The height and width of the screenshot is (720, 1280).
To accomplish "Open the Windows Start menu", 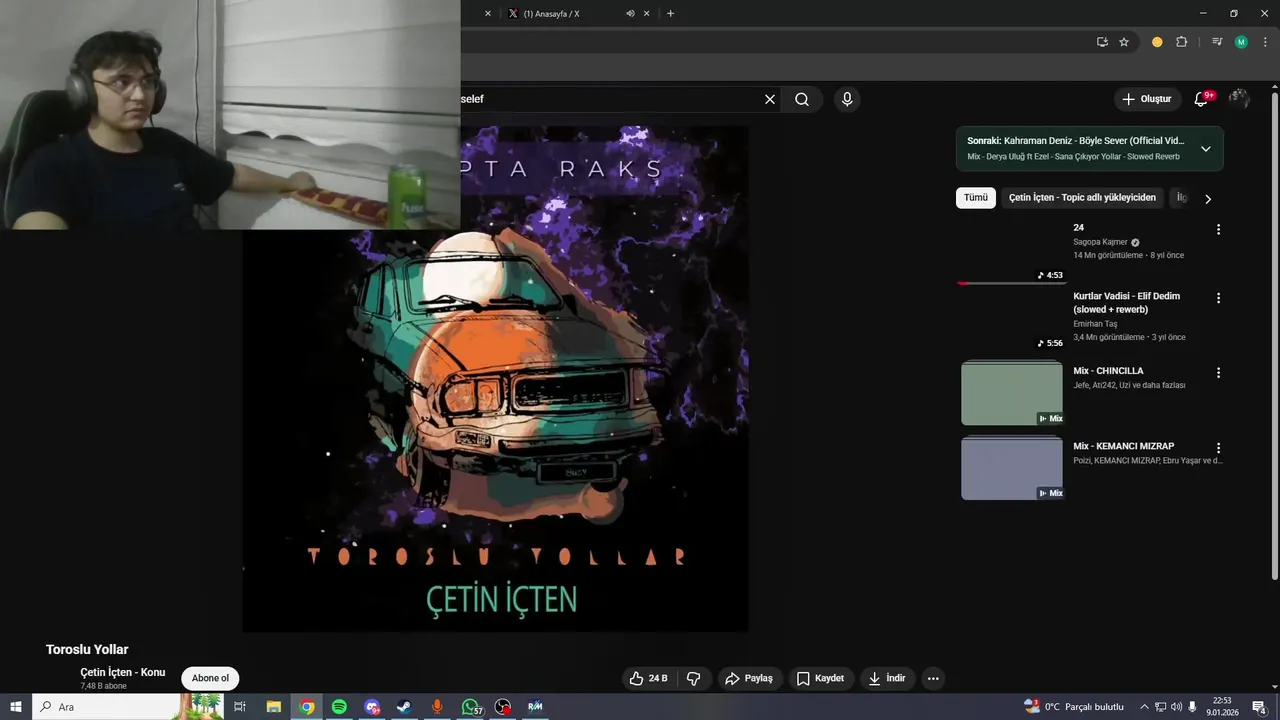I will point(16,707).
